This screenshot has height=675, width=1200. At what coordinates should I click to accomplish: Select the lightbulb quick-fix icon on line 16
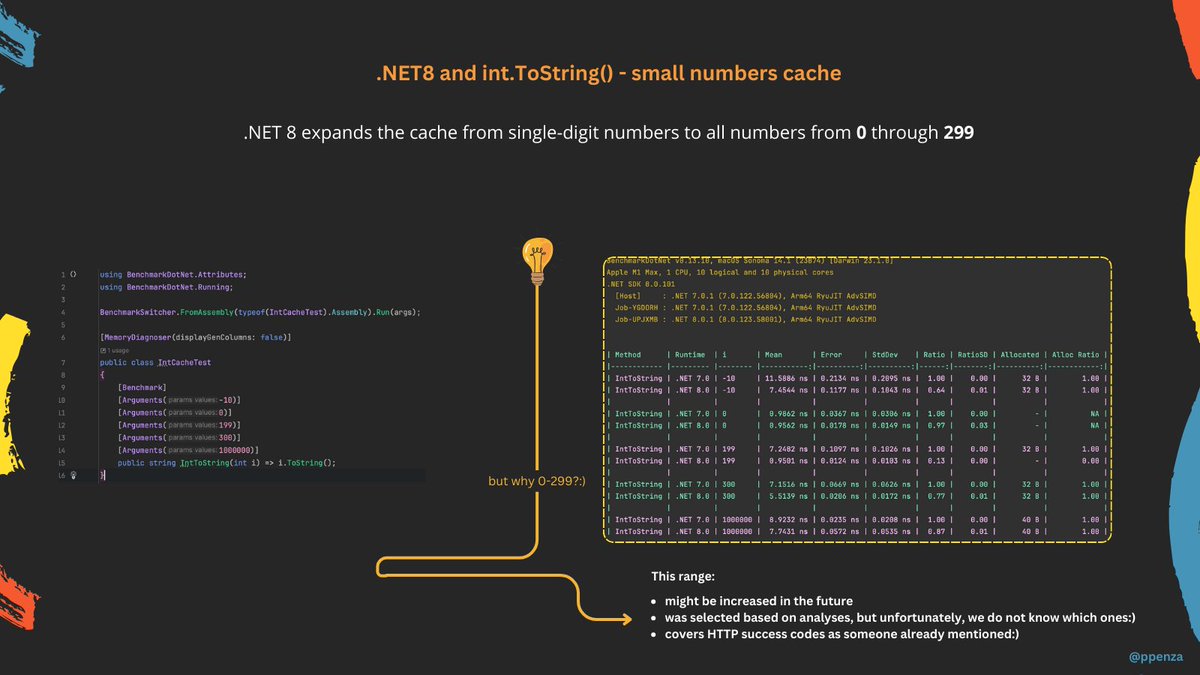tap(74, 476)
